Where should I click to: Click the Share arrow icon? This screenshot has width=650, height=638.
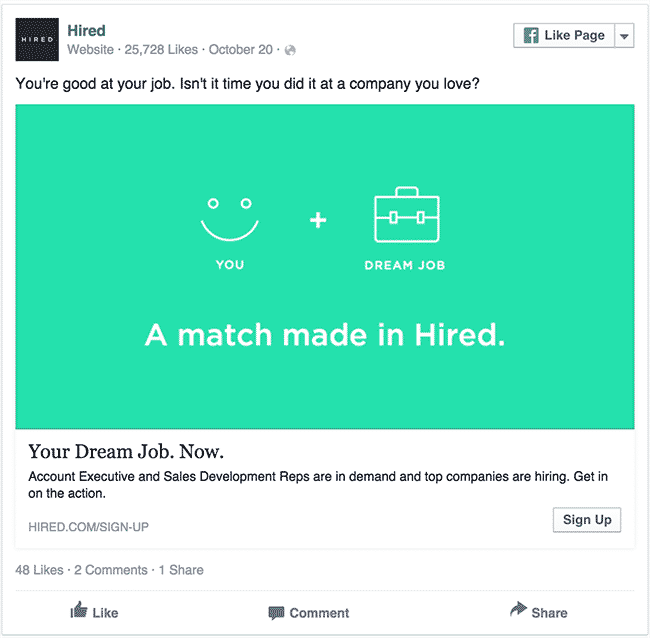pos(518,609)
